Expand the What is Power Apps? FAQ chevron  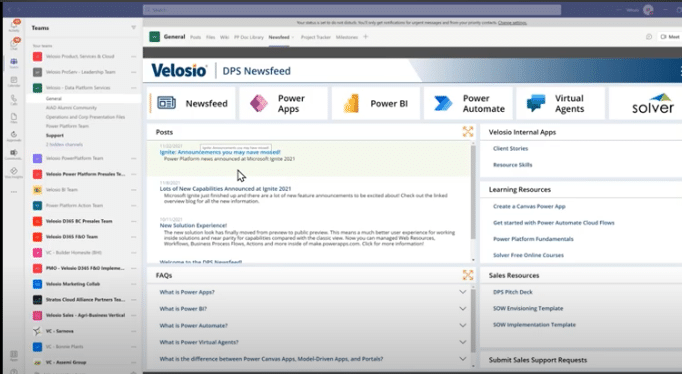(x=462, y=292)
